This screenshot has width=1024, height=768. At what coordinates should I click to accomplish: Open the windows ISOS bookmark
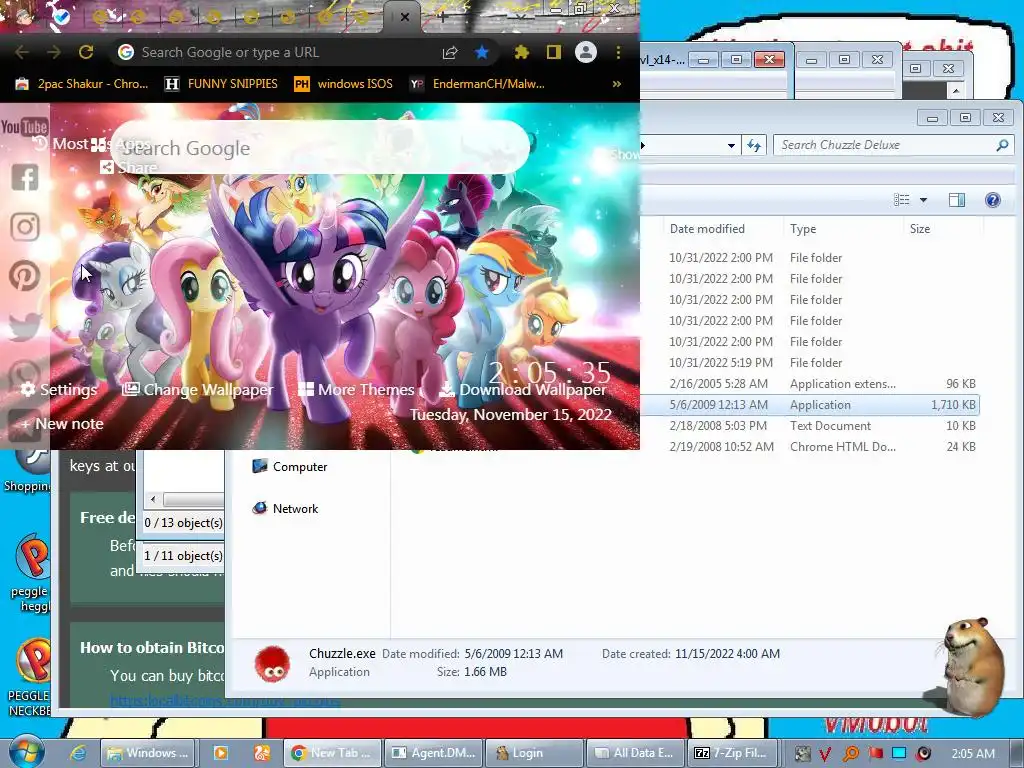pos(344,84)
